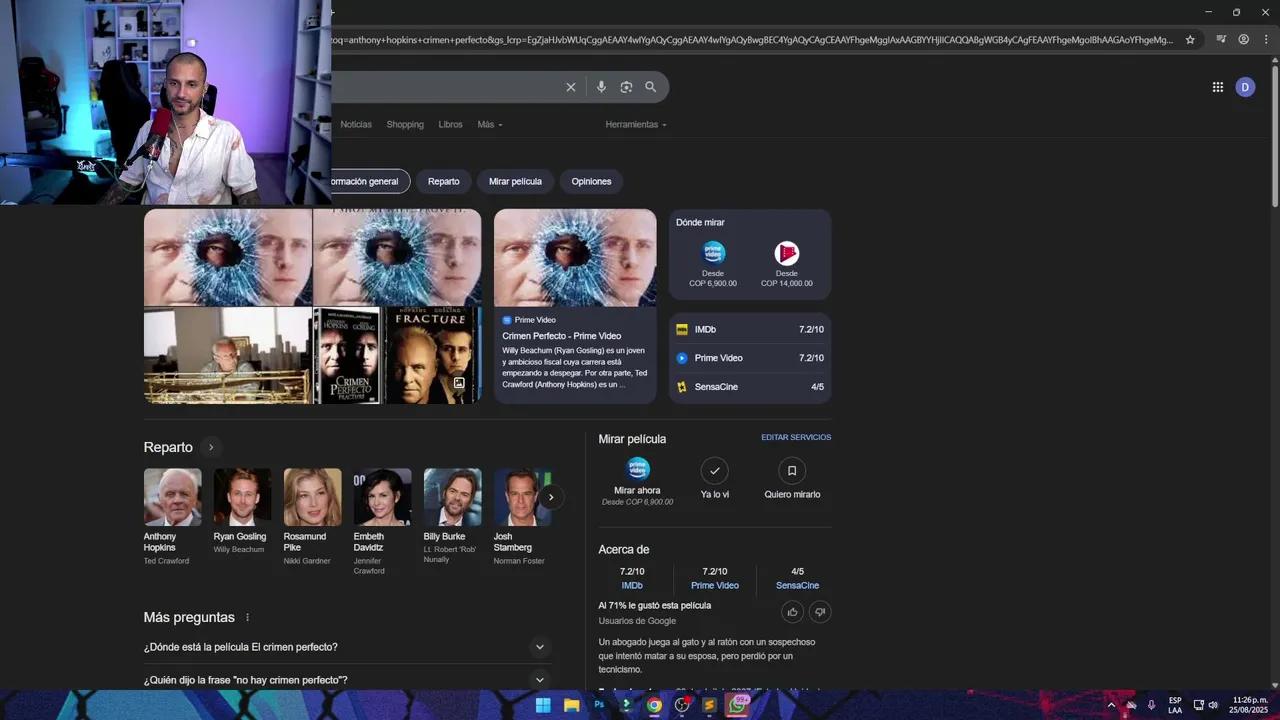Viewport: 1280px width, 720px height.
Task: Open Google Lens image search icon
Action: click(626, 87)
